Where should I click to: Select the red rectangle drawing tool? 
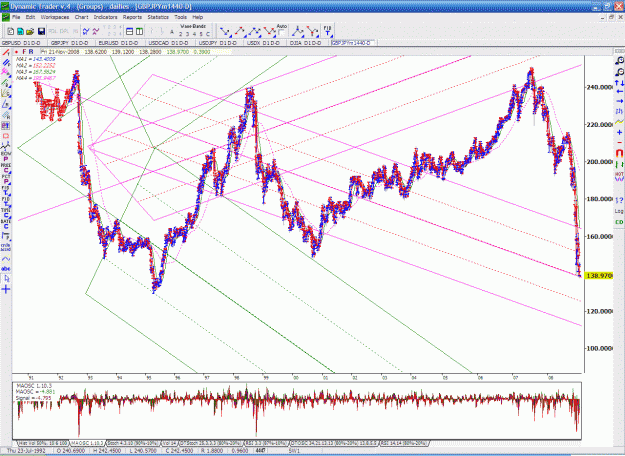[x=6, y=136]
